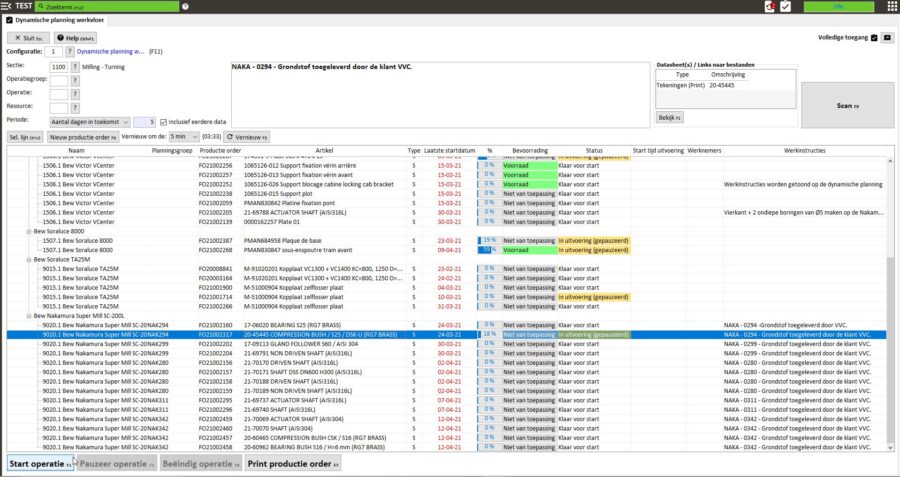Click the Operatiegroep input field
The height and width of the screenshot is (477, 900).
[x=59, y=80]
